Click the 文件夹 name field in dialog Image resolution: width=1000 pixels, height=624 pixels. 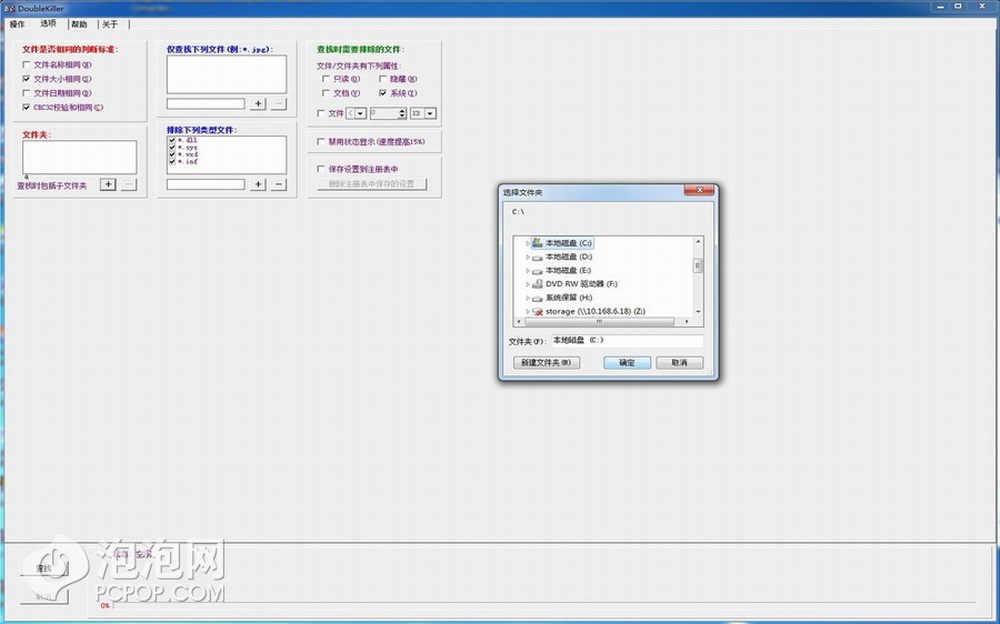[627, 341]
